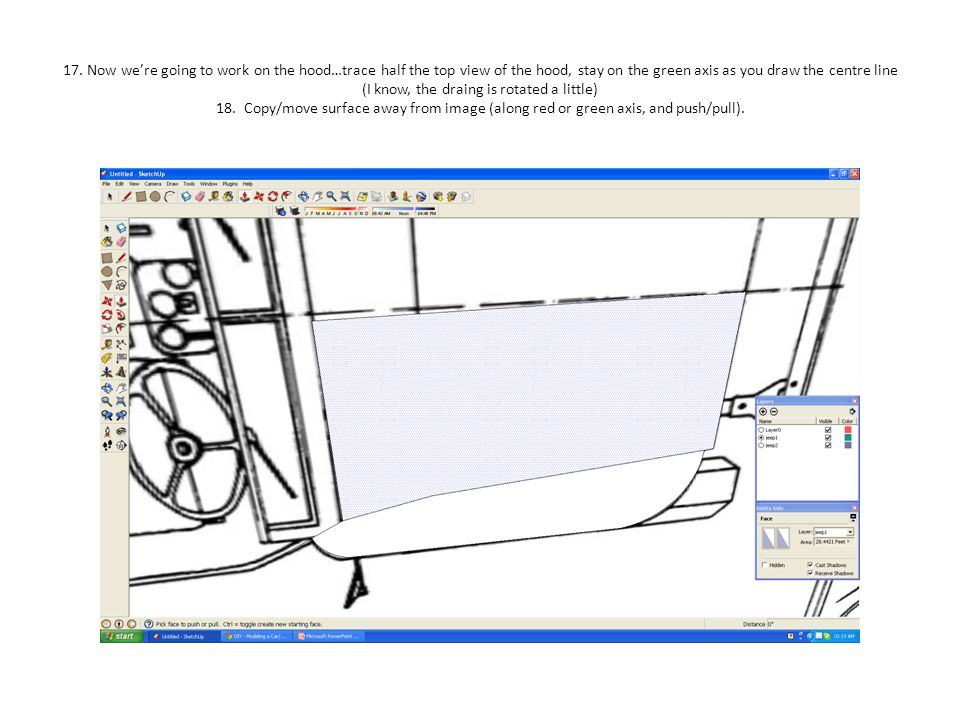Open the Tools menu

[189, 184]
